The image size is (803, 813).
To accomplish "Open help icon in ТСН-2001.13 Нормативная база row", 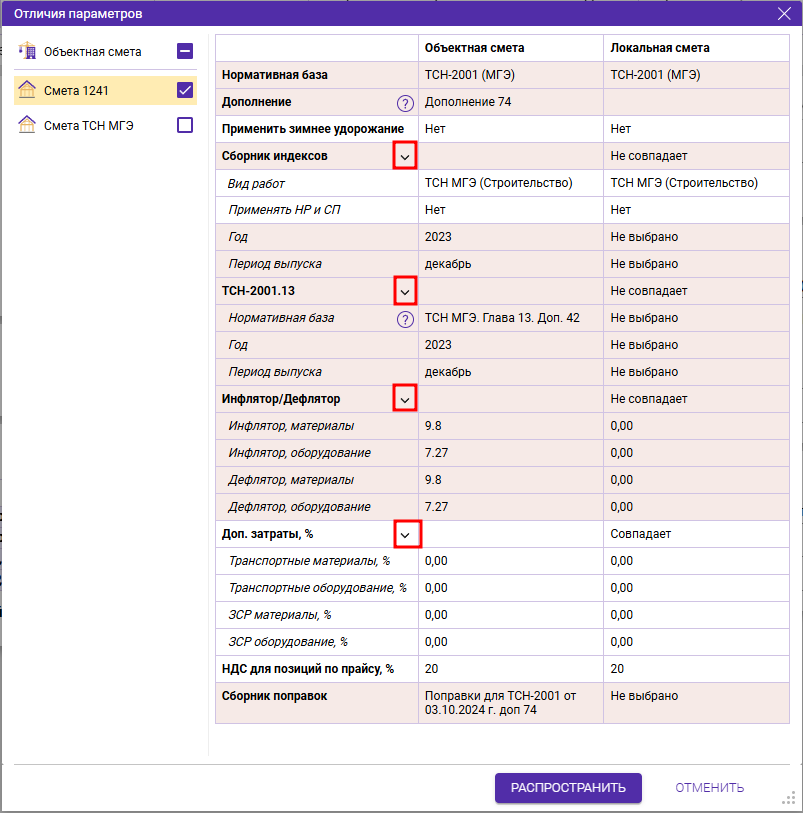I will click(x=405, y=318).
